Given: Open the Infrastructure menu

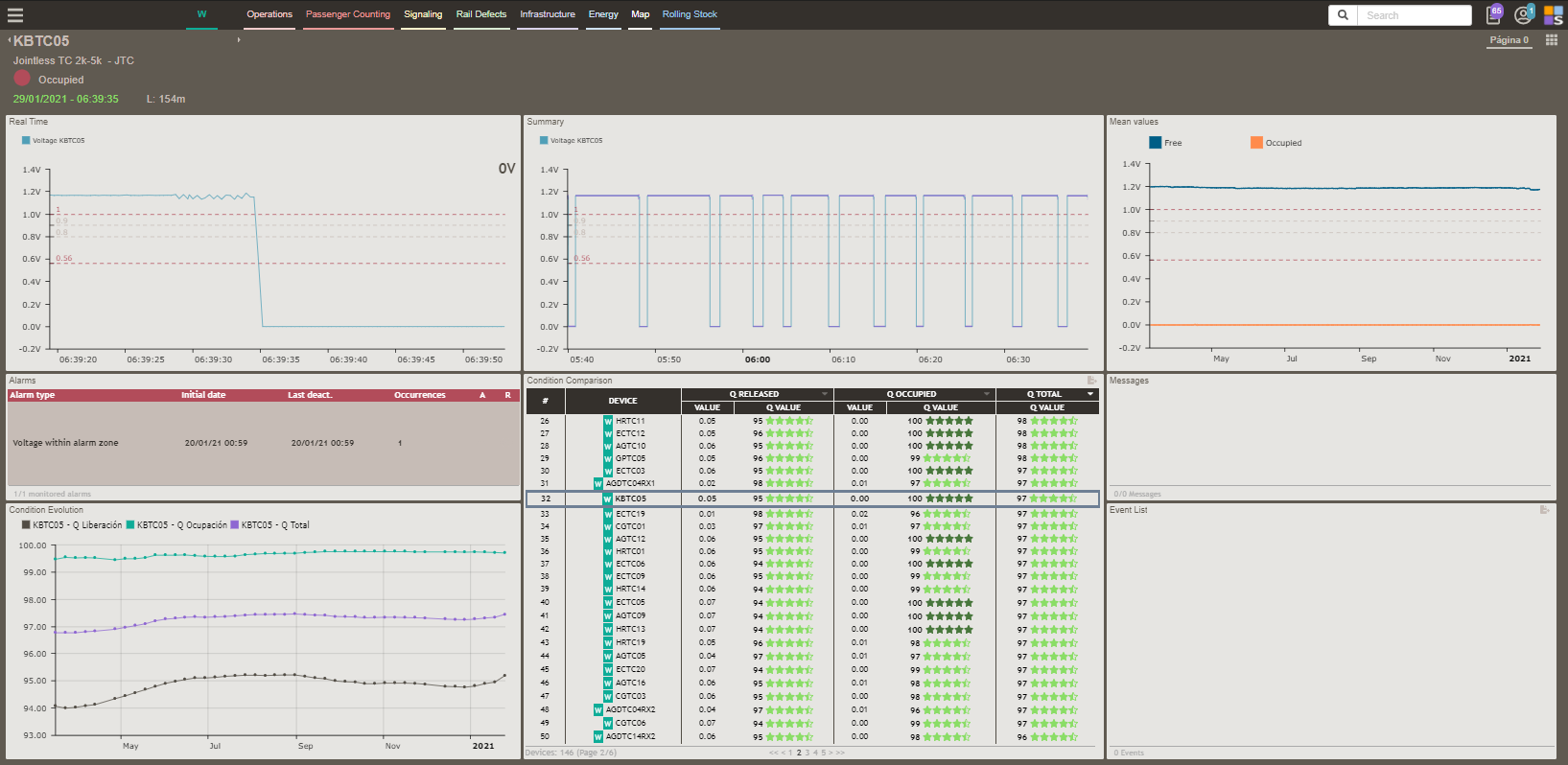Looking at the screenshot, I should click(x=548, y=14).
